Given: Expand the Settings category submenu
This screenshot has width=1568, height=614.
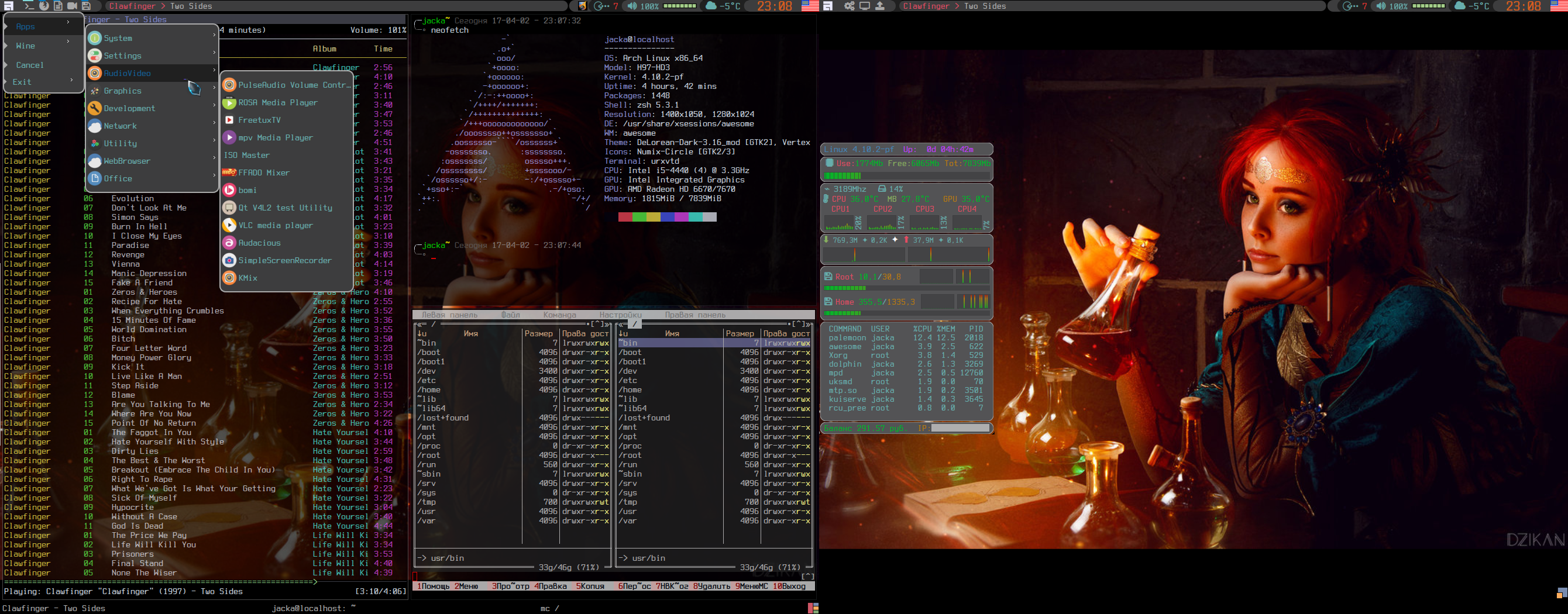Looking at the screenshot, I should [x=152, y=56].
